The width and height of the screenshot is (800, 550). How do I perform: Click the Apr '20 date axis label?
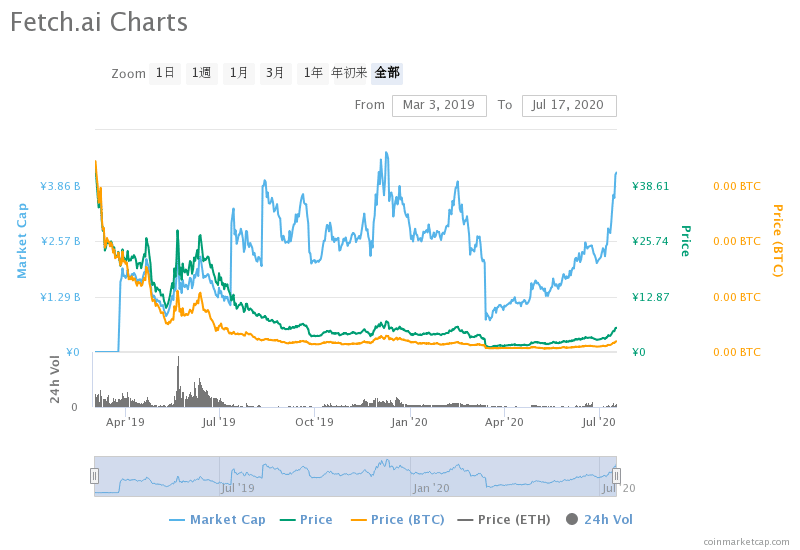[x=504, y=422]
